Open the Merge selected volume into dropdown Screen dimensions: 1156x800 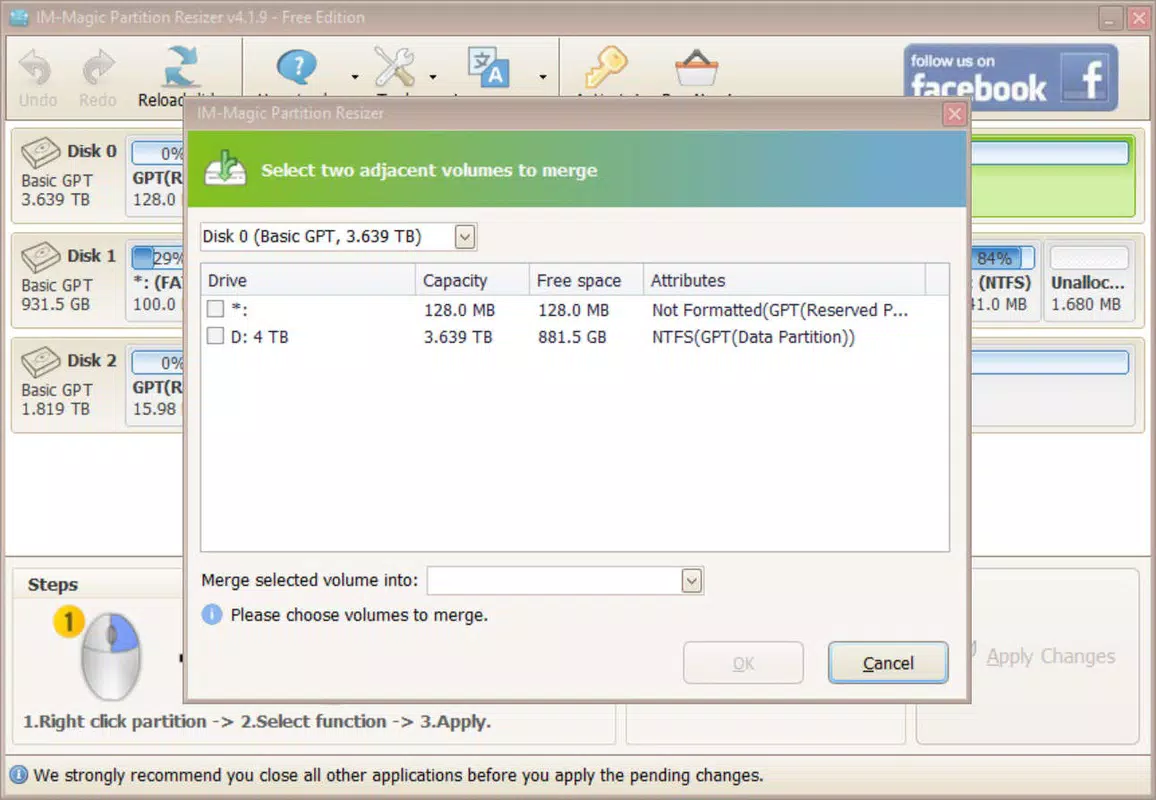pos(565,580)
